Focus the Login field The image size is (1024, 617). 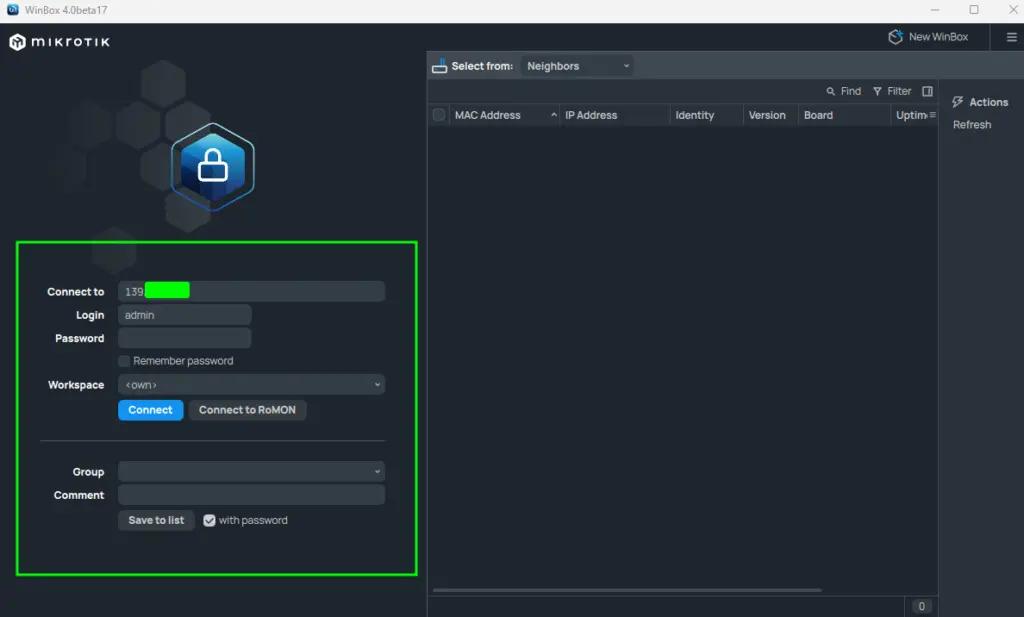coord(185,315)
